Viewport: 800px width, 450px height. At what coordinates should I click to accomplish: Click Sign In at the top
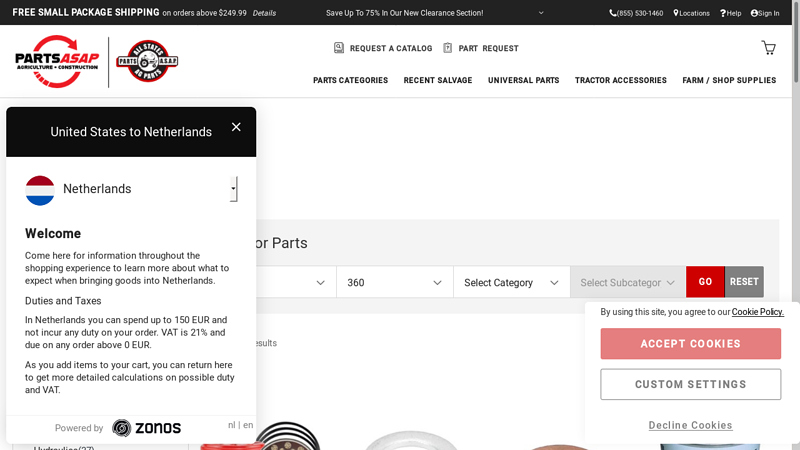click(765, 13)
